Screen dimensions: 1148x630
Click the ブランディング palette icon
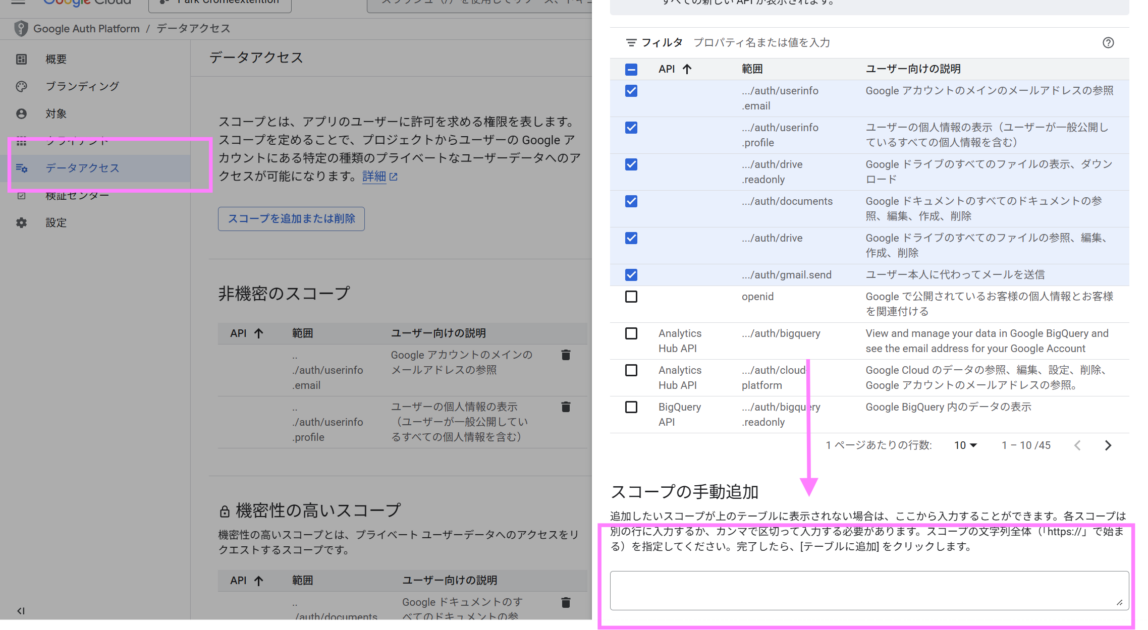pos(22,87)
